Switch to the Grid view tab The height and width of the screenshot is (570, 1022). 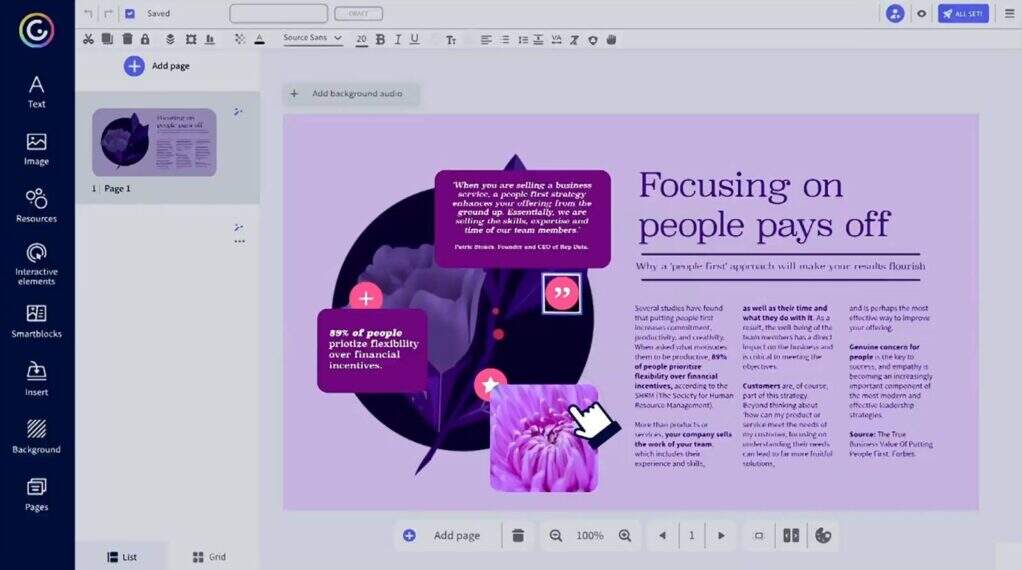[x=209, y=557]
